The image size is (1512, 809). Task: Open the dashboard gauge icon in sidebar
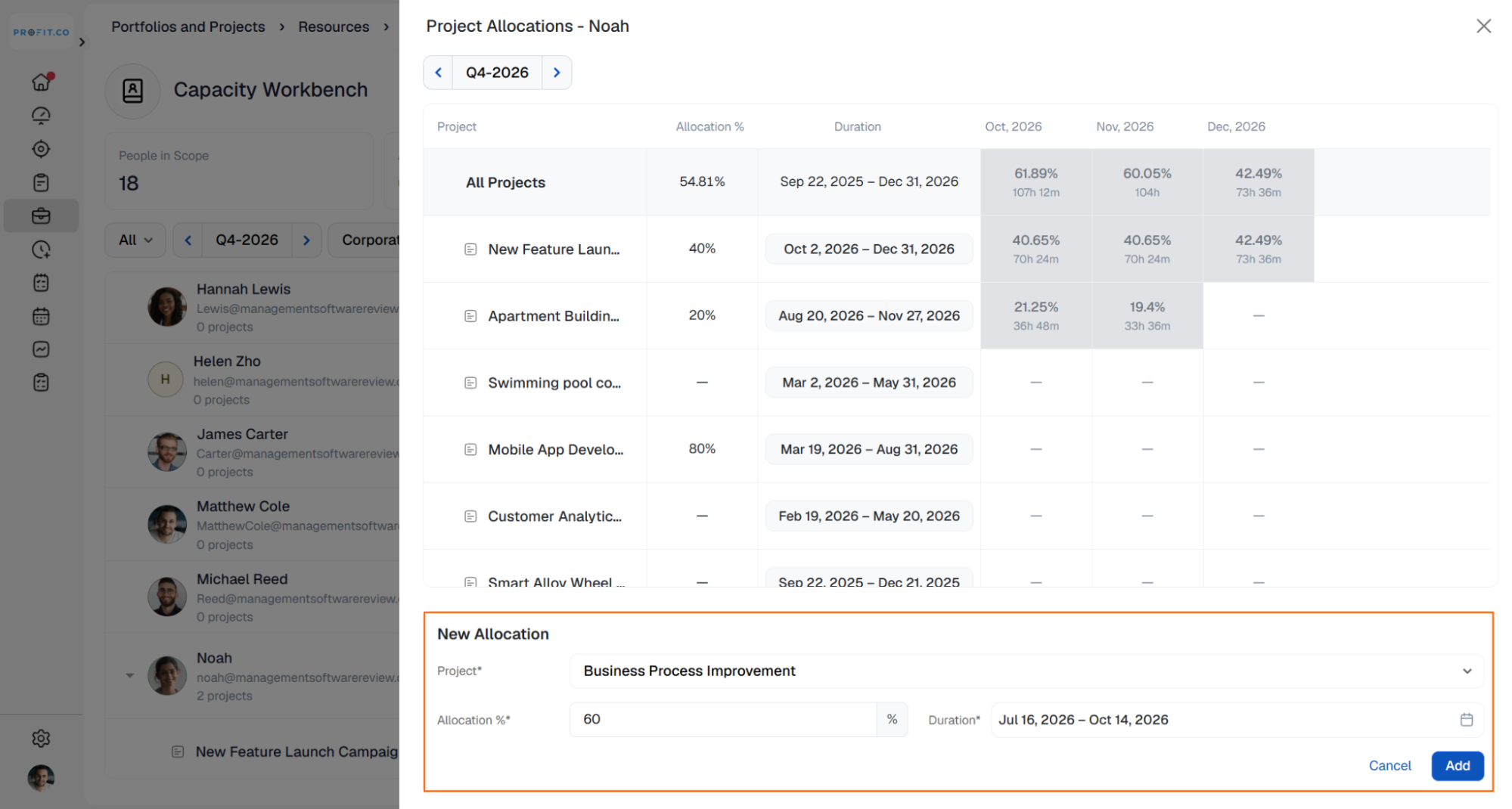pos(41,116)
